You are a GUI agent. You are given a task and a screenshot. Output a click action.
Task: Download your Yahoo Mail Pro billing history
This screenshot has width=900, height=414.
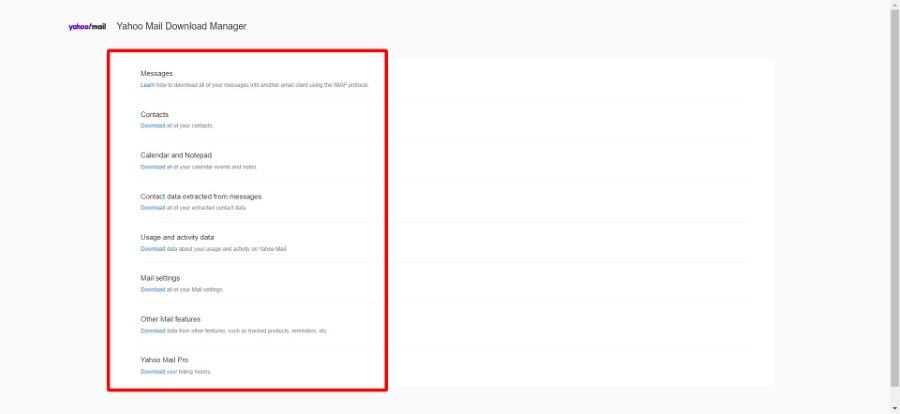[x=153, y=372]
